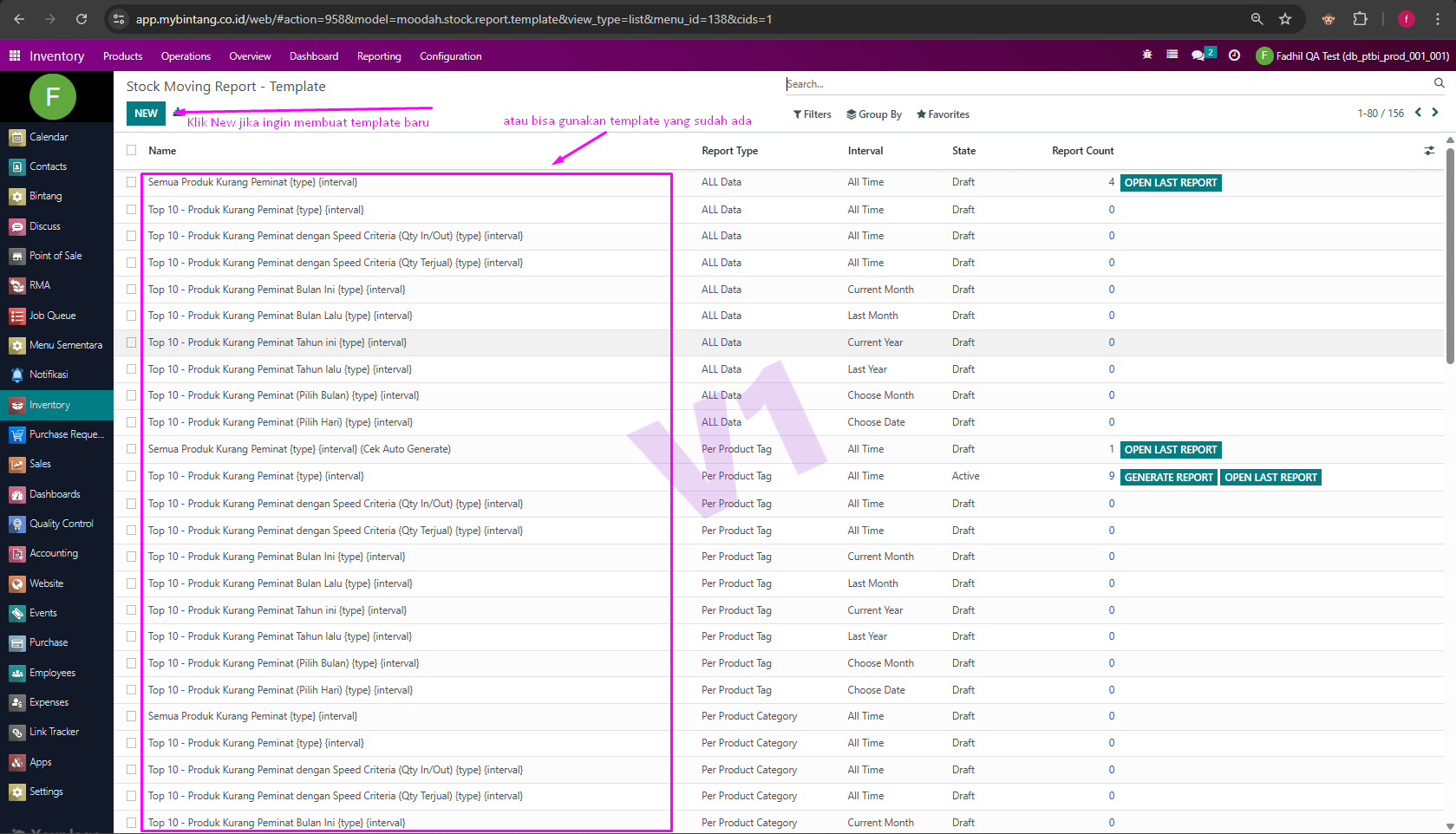The image size is (1456, 834).
Task: Click the search magnifier icon in search bar
Action: pyautogui.click(x=1439, y=83)
